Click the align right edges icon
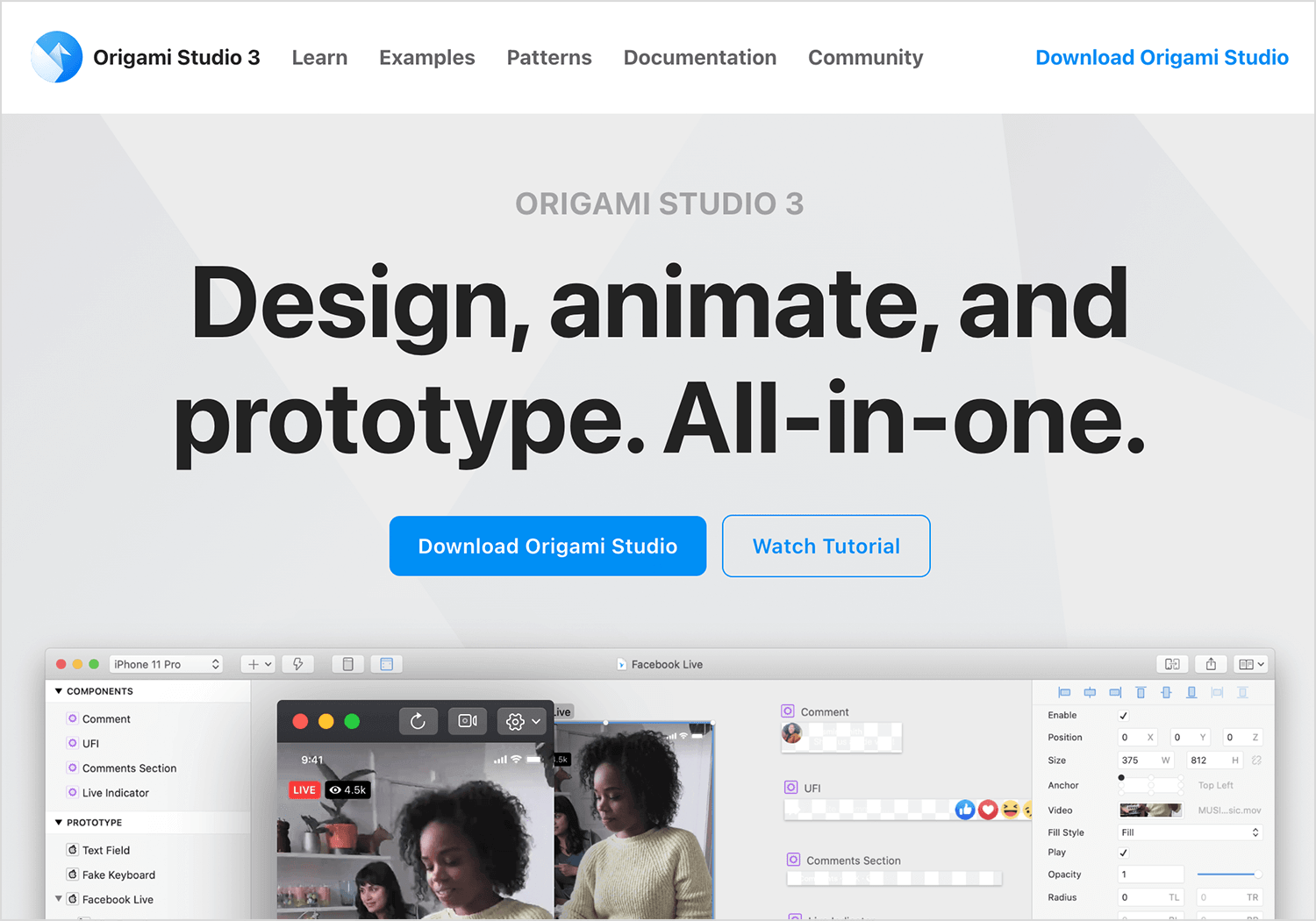This screenshot has width=1316, height=921. 1115,692
